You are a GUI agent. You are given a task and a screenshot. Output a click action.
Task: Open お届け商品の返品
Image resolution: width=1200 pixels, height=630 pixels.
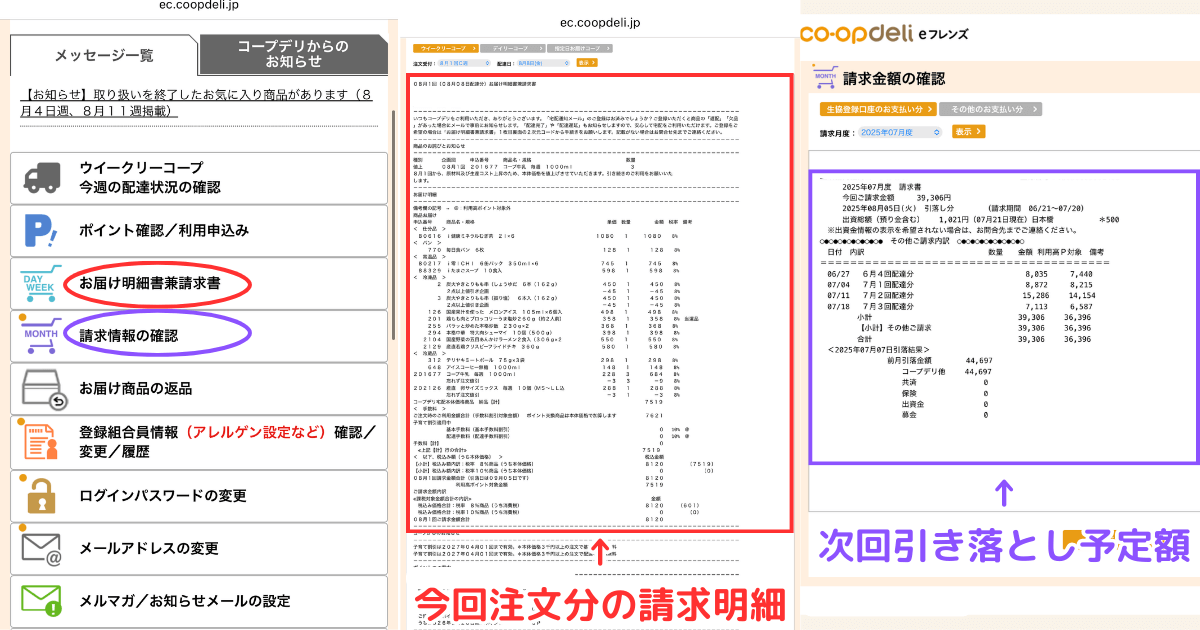199,388
